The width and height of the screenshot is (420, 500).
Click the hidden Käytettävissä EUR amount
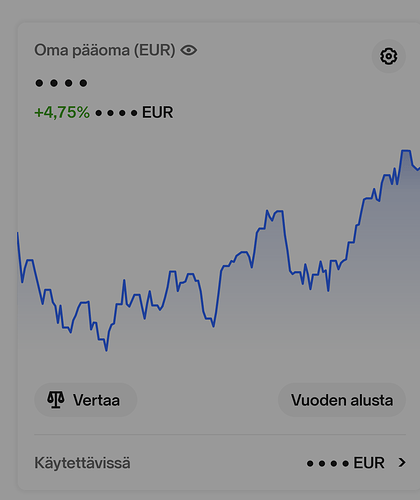point(345,463)
